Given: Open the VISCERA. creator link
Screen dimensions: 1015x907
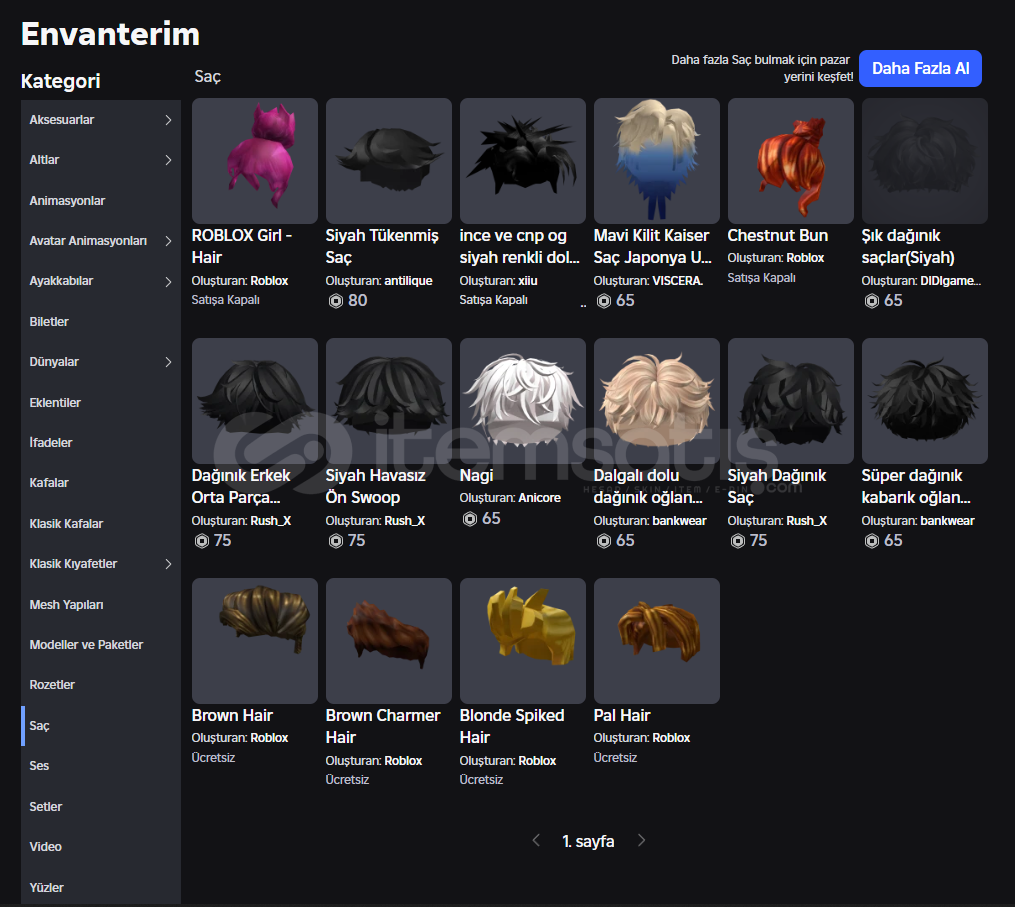Looking at the screenshot, I should pos(678,281).
